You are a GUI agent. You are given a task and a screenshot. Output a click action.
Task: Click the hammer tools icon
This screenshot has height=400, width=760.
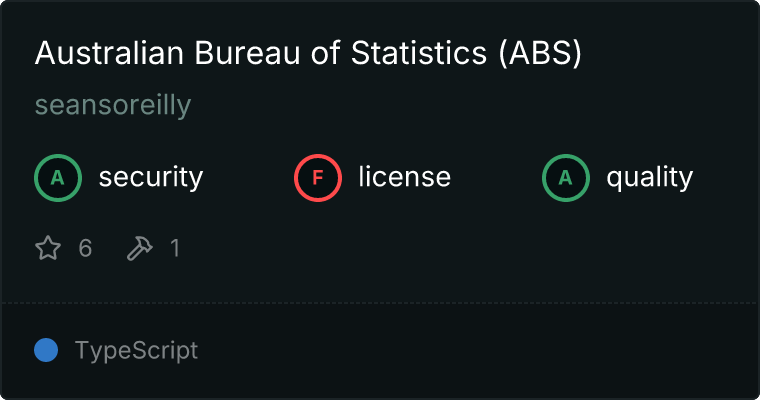coord(138,248)
